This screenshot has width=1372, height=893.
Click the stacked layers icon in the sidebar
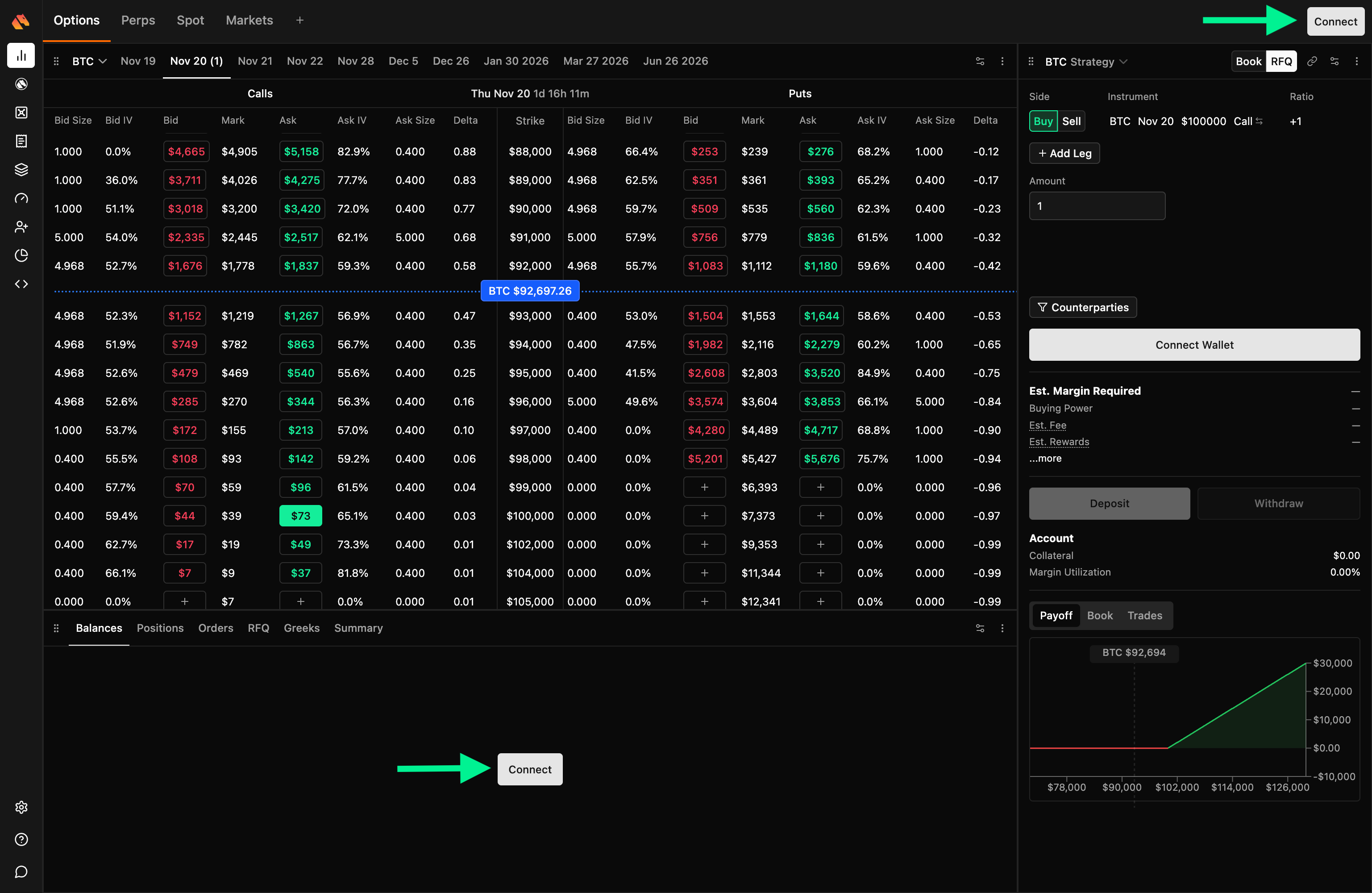pos(21,170)
